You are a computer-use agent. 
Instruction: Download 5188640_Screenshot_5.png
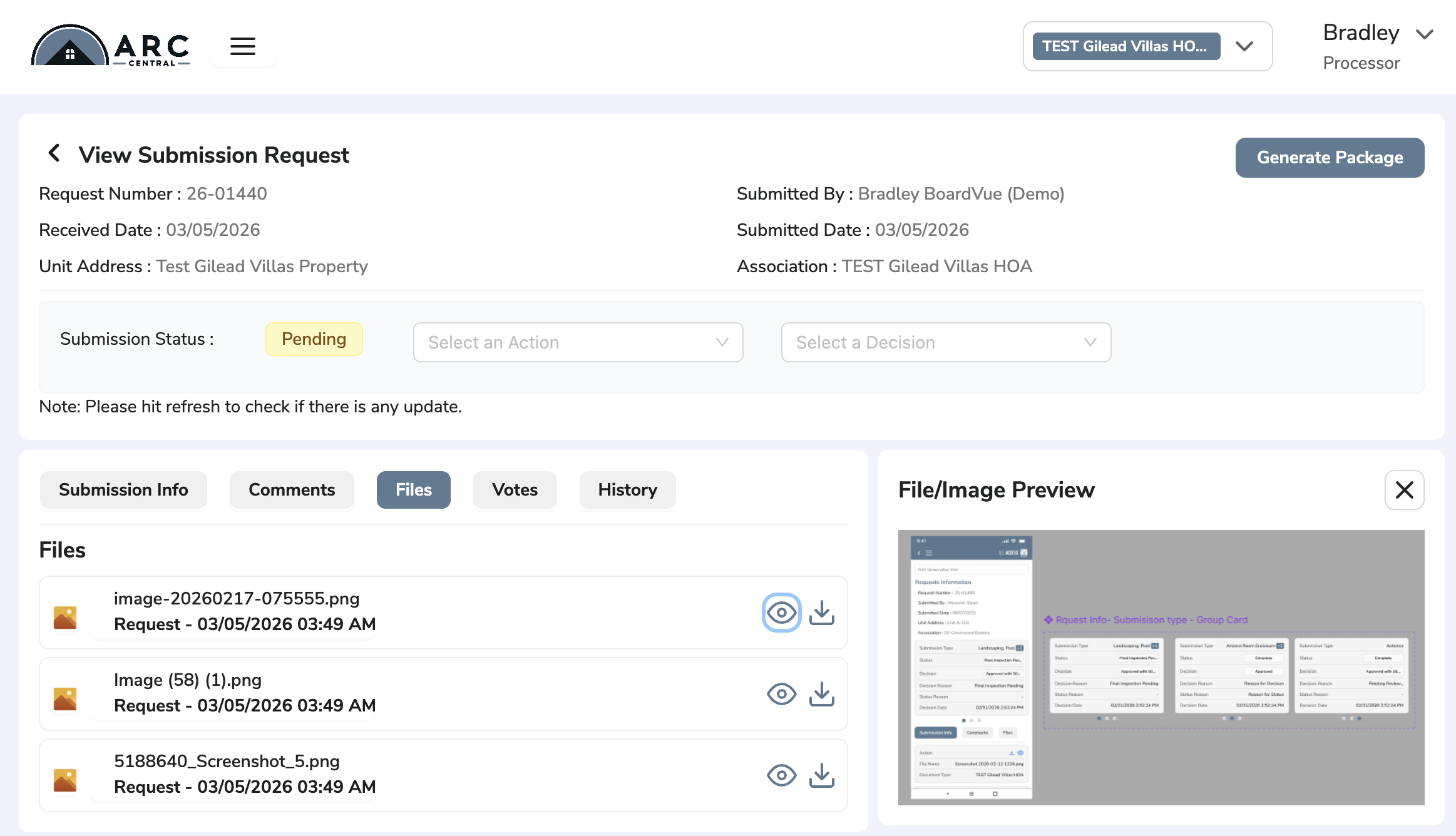(x=821, y=775)
